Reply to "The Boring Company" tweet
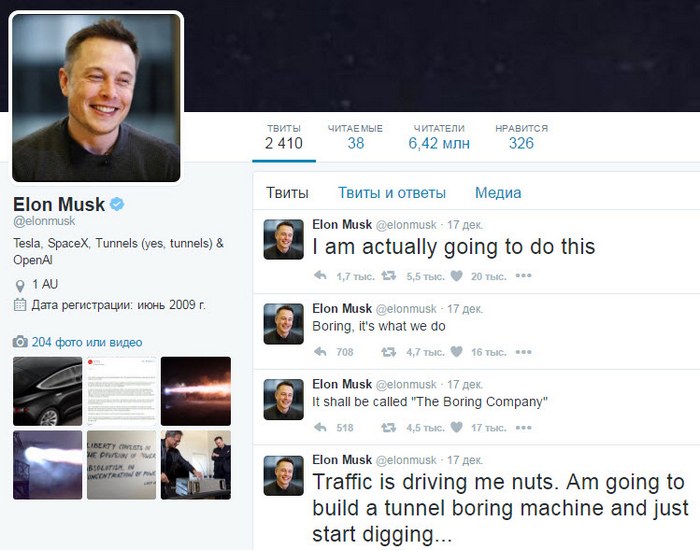The width and height of the screenshot is (700, 550). pyautogui.click(x=320, y=427)
